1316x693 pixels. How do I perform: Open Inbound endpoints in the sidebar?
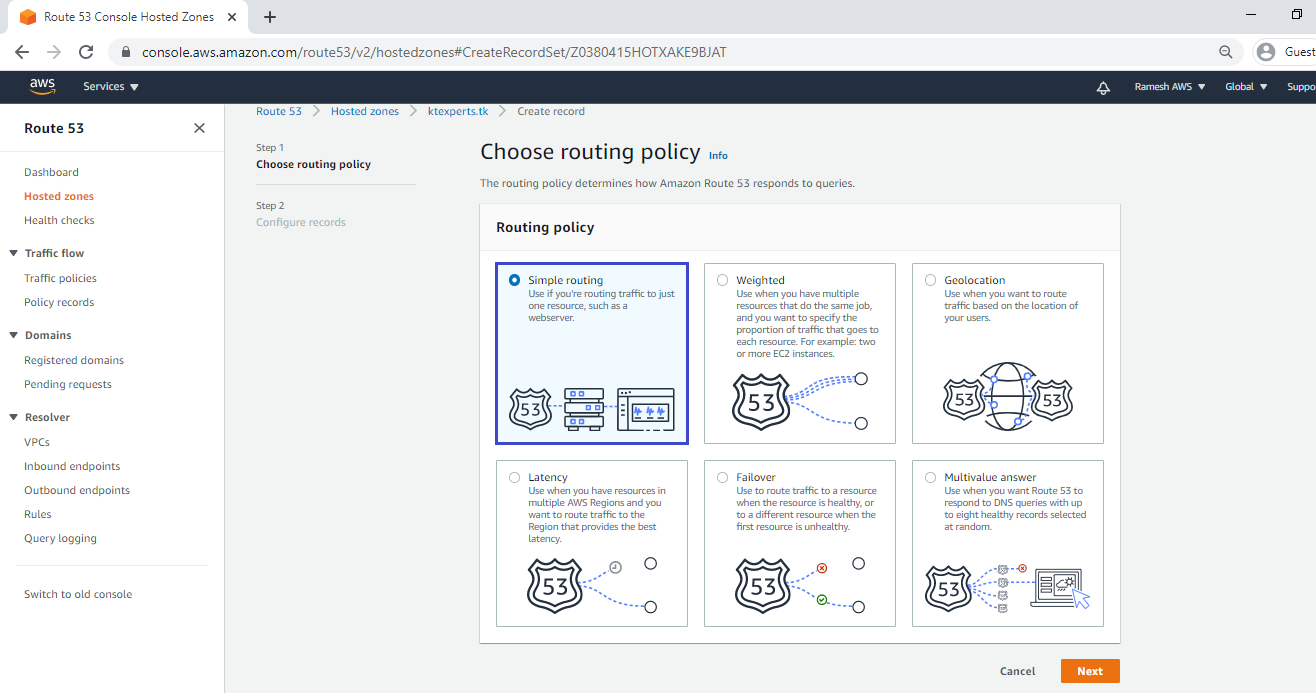click(x=72, y=466)
